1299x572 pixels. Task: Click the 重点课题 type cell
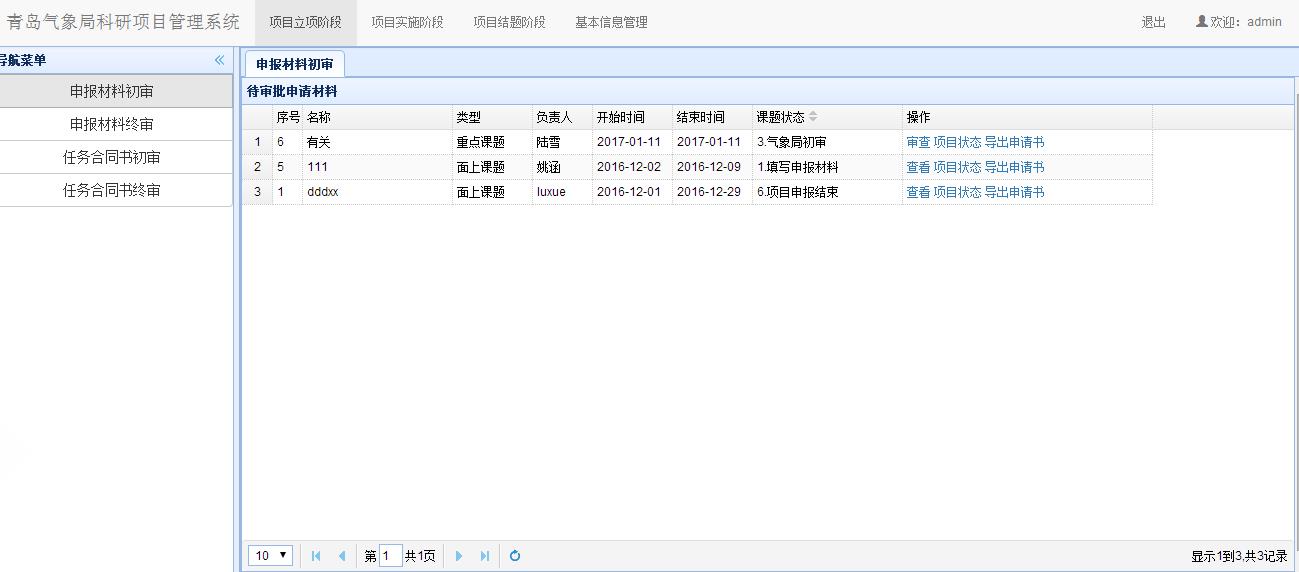click(x=492, y=142)
